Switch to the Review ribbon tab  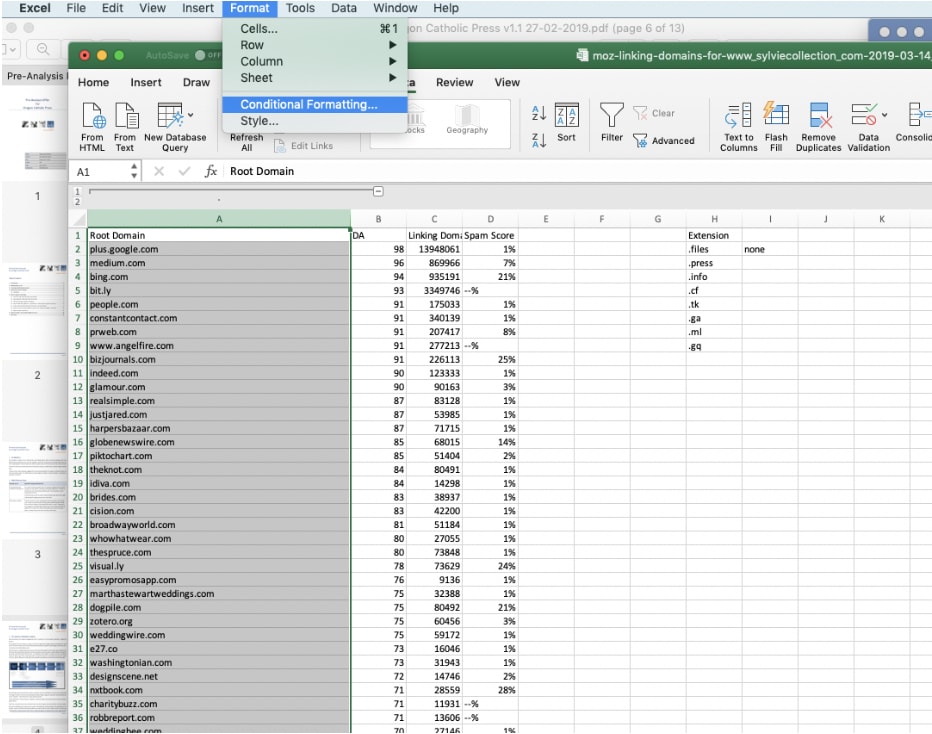click(x=455, y=83)
